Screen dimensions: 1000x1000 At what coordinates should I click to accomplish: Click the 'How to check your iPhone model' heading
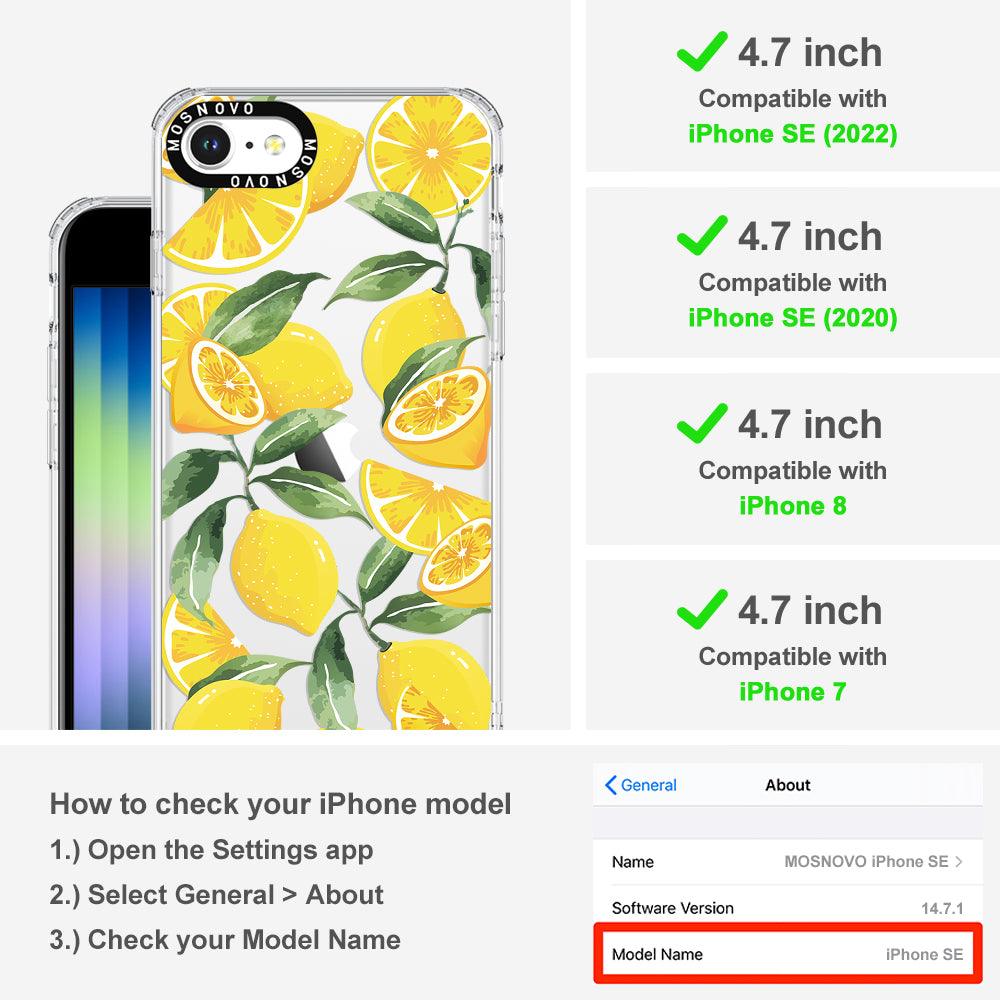point(281,804)
